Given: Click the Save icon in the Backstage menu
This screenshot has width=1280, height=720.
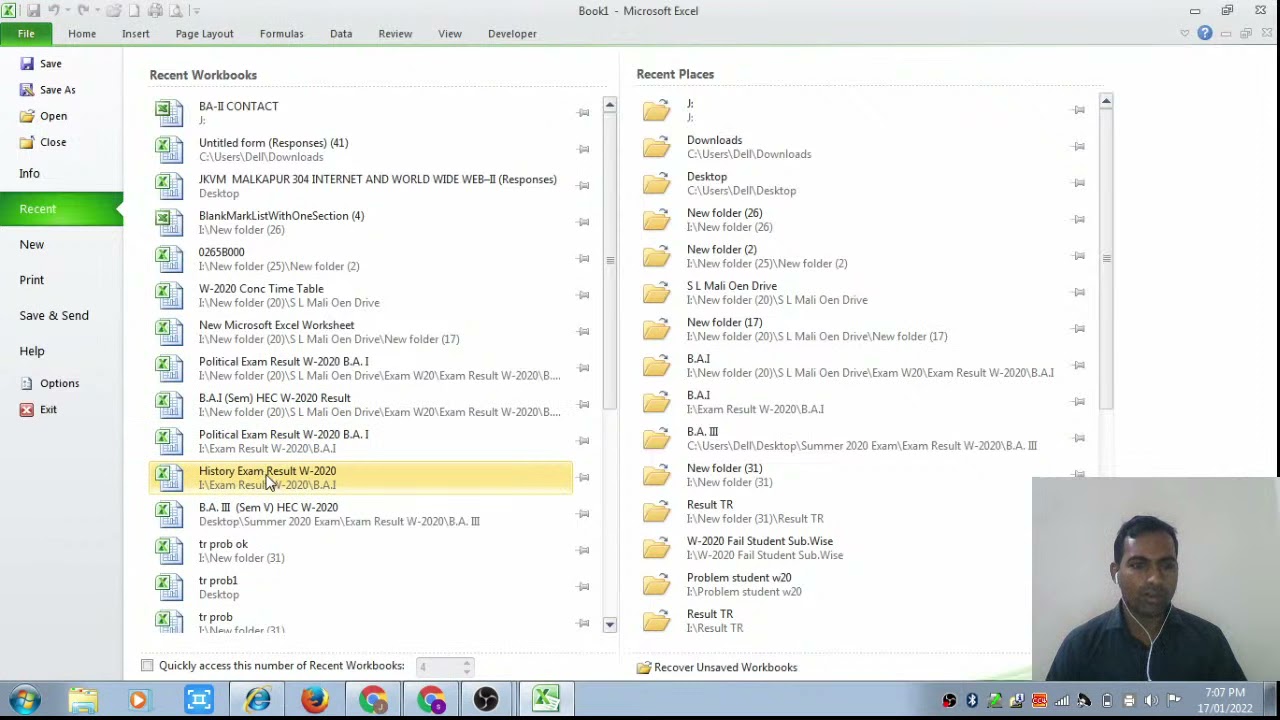Looking at the screenshot, I should coord(27,64).
